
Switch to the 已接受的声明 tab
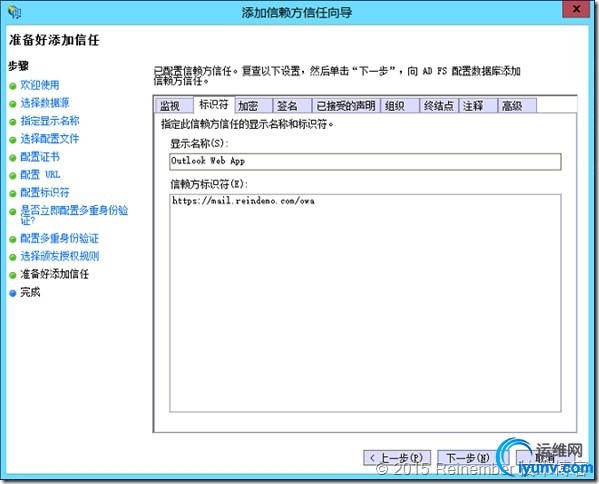346,106
